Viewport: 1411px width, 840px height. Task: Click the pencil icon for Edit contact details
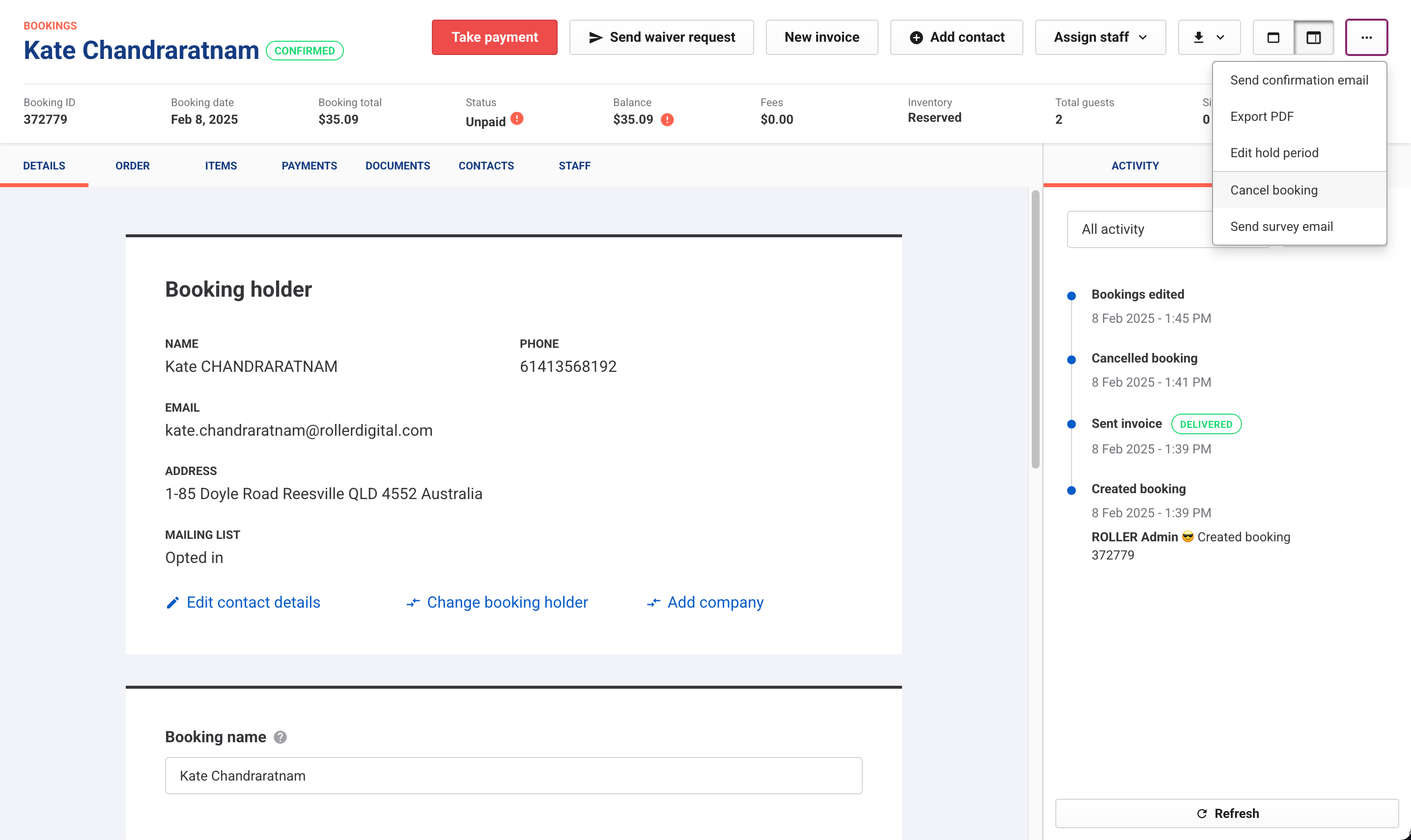coord(172,603)
